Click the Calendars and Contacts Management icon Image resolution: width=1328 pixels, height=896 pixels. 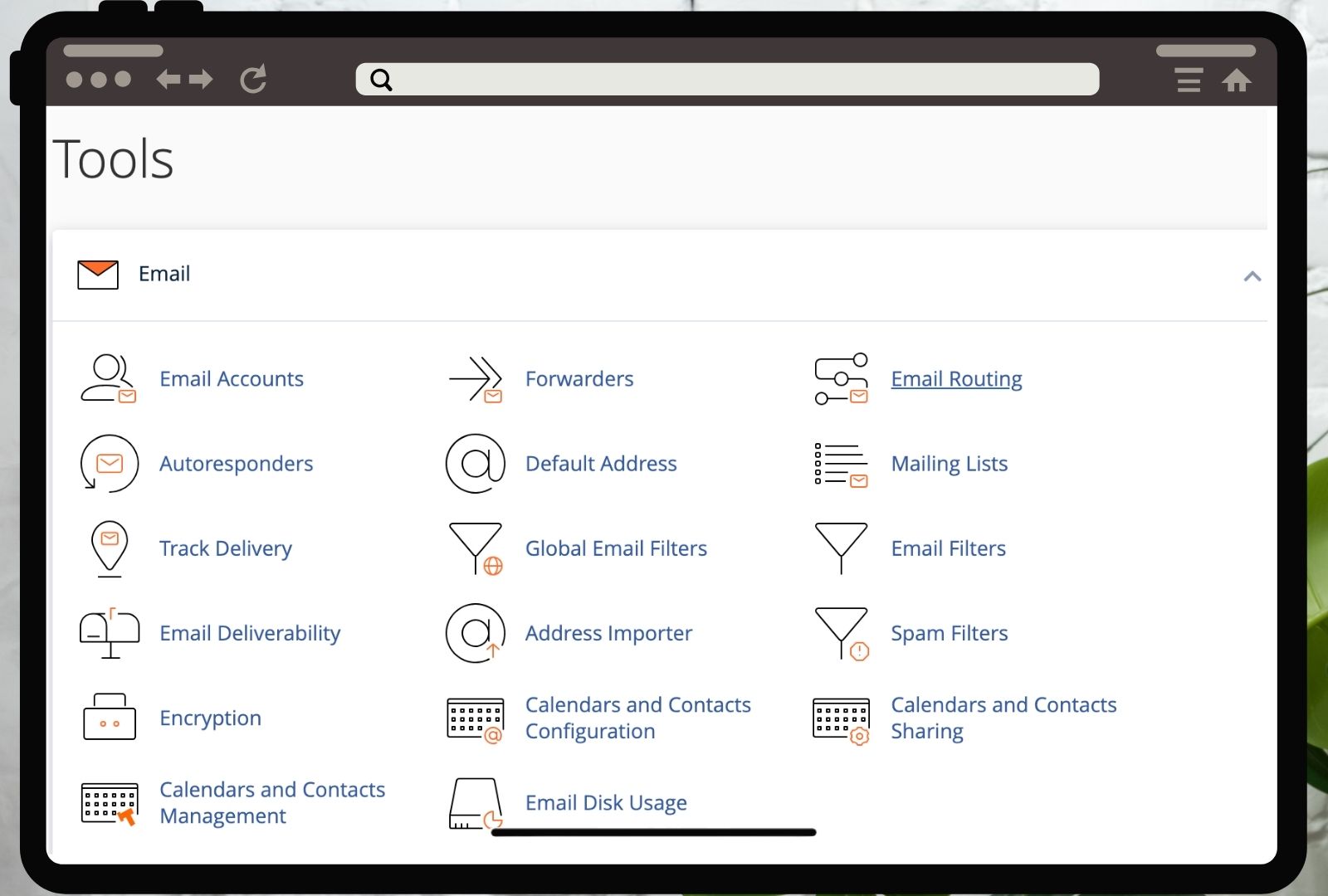109,803
